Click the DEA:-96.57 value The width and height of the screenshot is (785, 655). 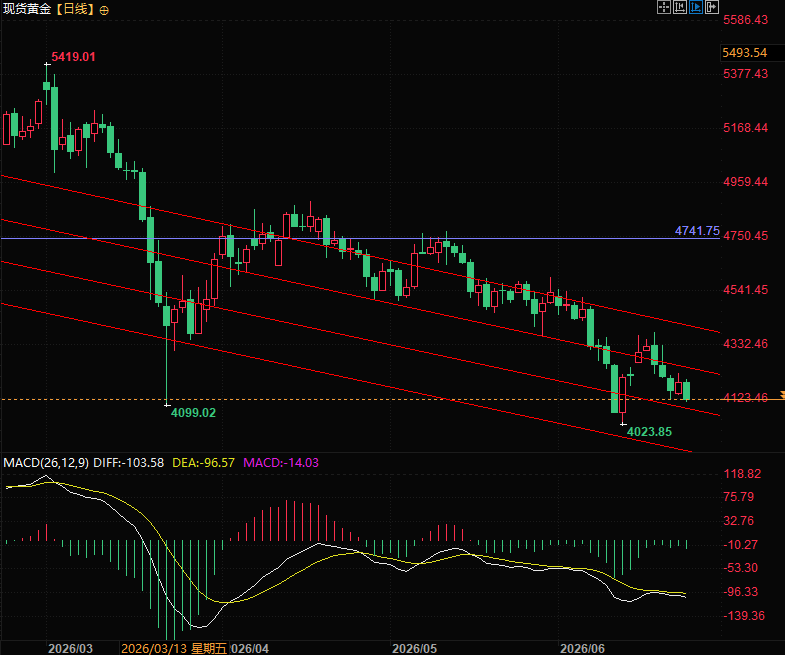(x=203, y=463)
